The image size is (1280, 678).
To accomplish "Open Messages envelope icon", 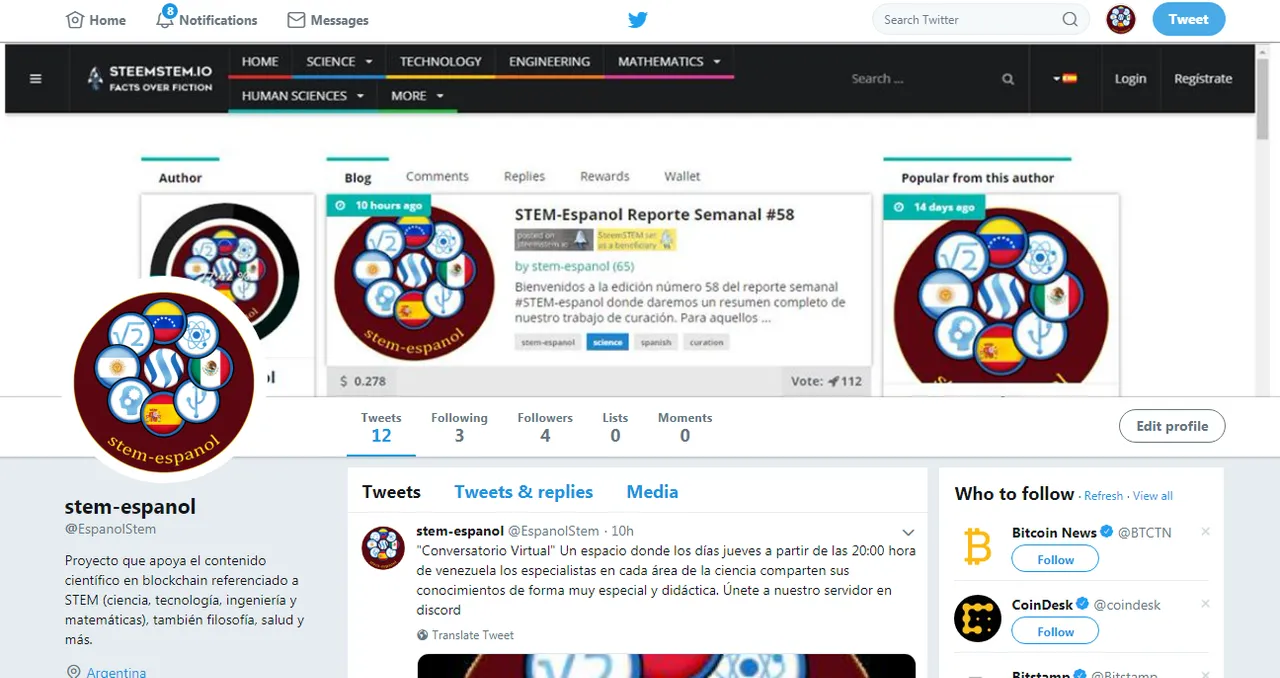I will tap(296, 20).
